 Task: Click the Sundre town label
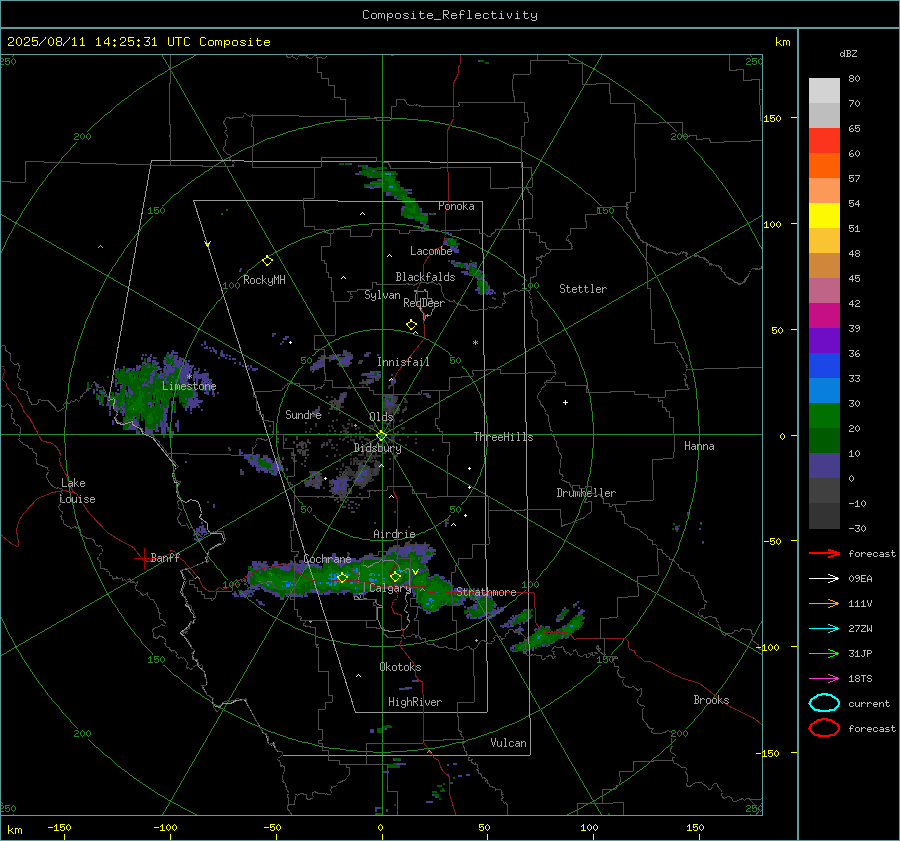click(303, 414)
